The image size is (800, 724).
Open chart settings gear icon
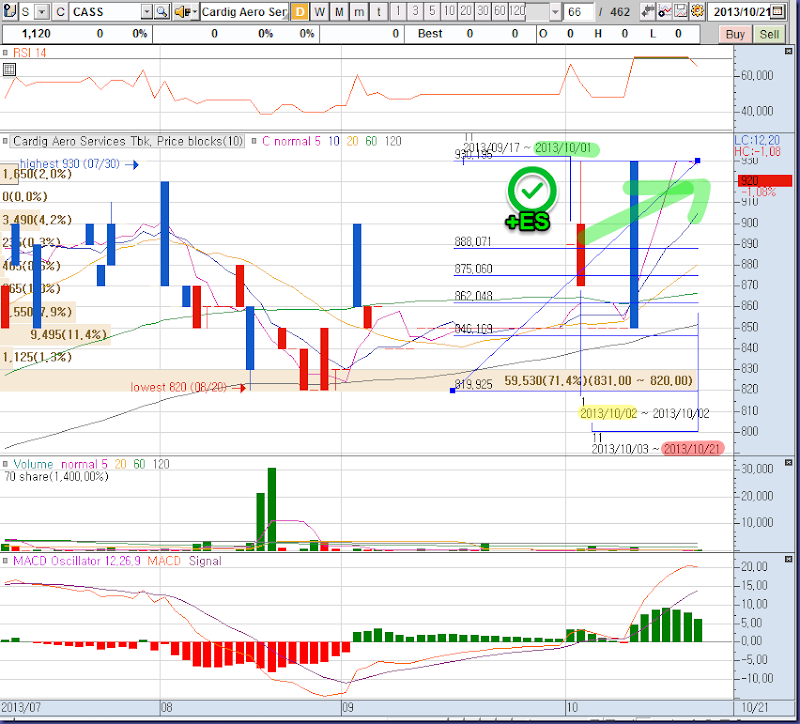click(x=697, y=11)
